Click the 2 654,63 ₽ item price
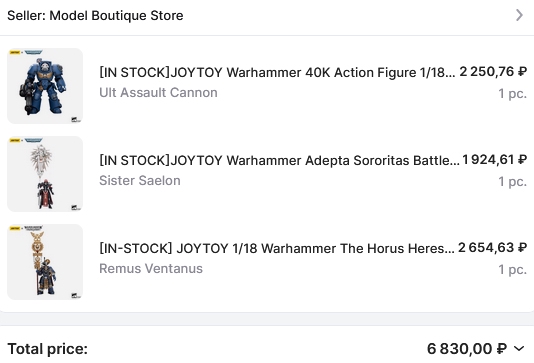534x363 pixels. tap(492, 248)
